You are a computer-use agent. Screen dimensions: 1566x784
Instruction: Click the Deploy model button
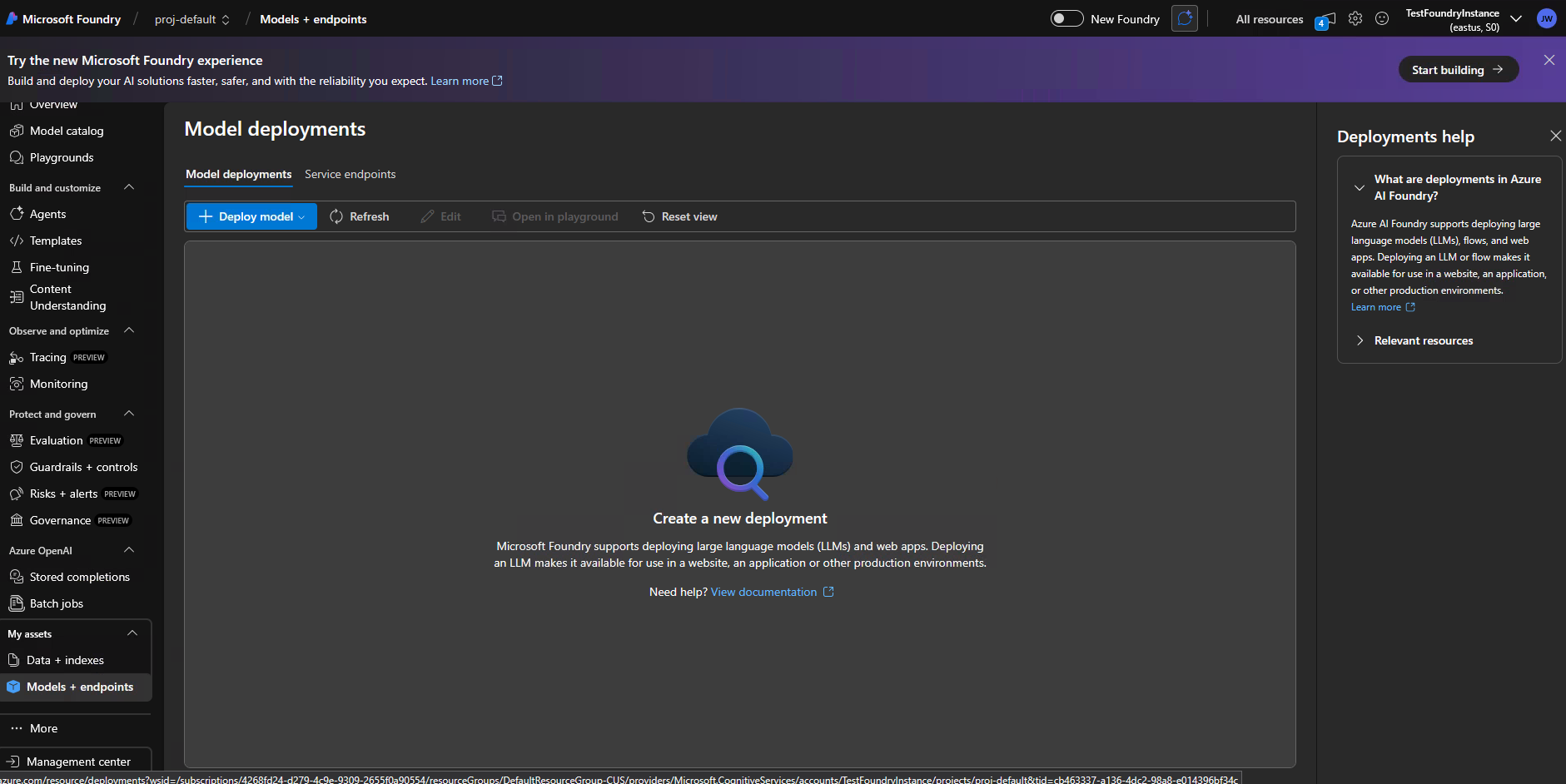tap(251, 216)
